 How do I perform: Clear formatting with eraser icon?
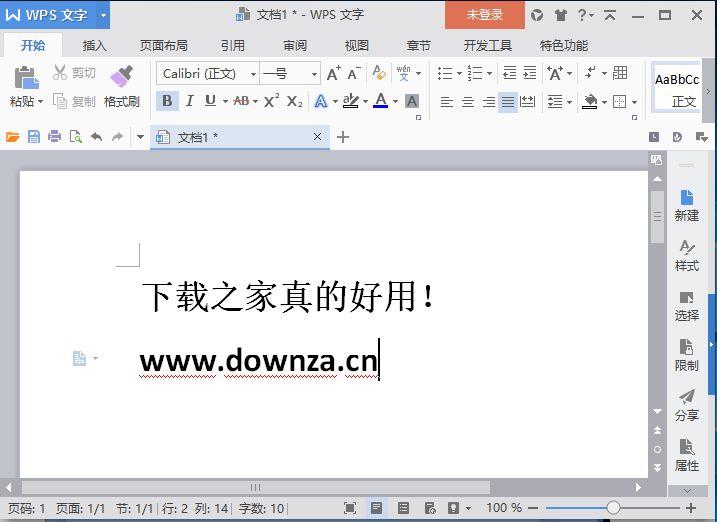379,72
